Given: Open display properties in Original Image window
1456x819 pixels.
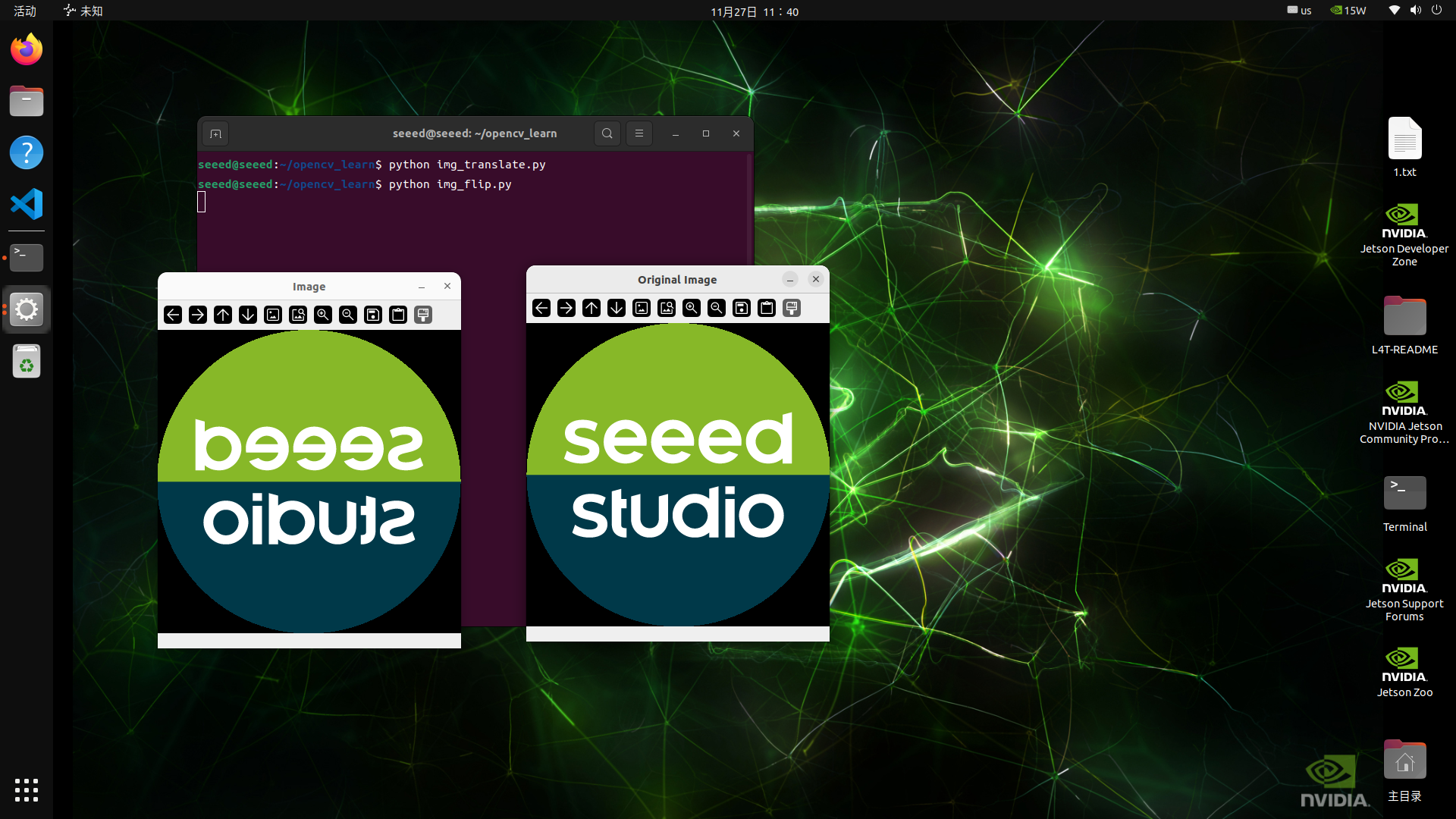Looking at the screenshot, I should (792, 308).
